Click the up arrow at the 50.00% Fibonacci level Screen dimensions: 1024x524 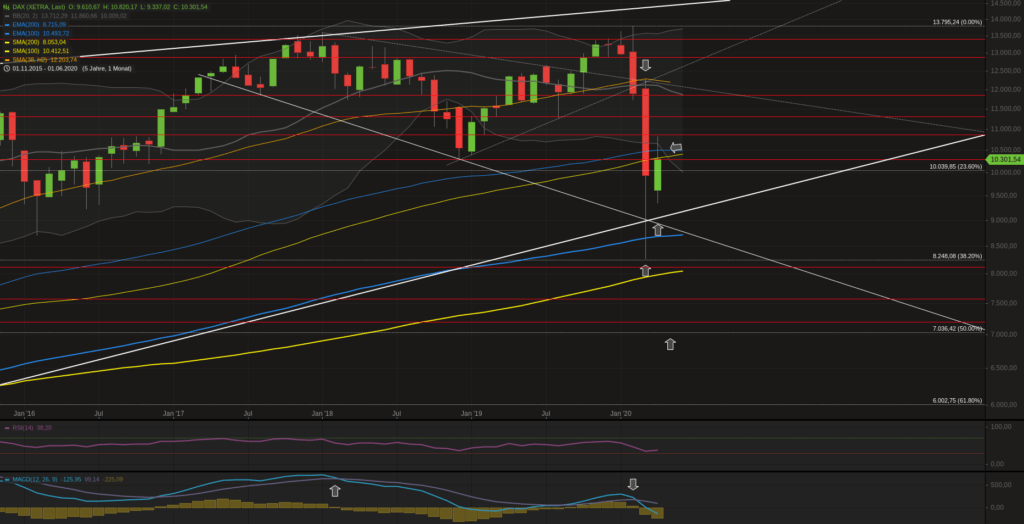(670, 344)
